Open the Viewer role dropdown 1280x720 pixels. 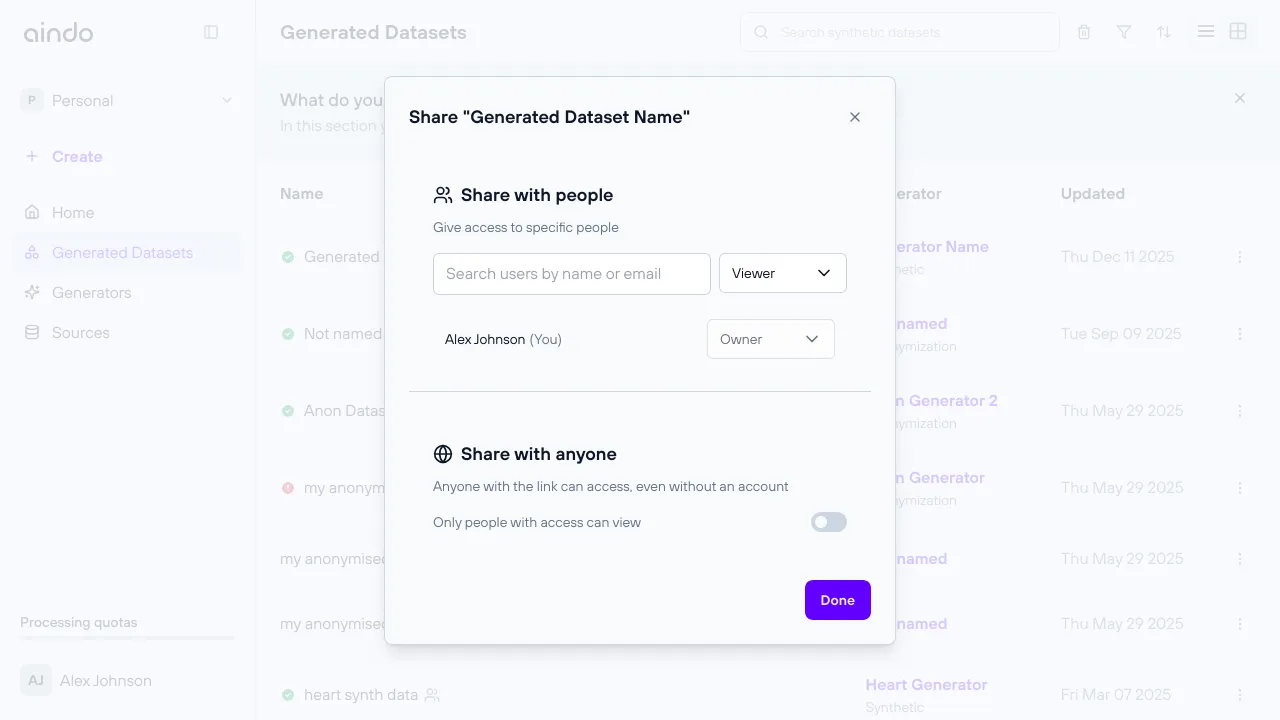tap(783, 273)
